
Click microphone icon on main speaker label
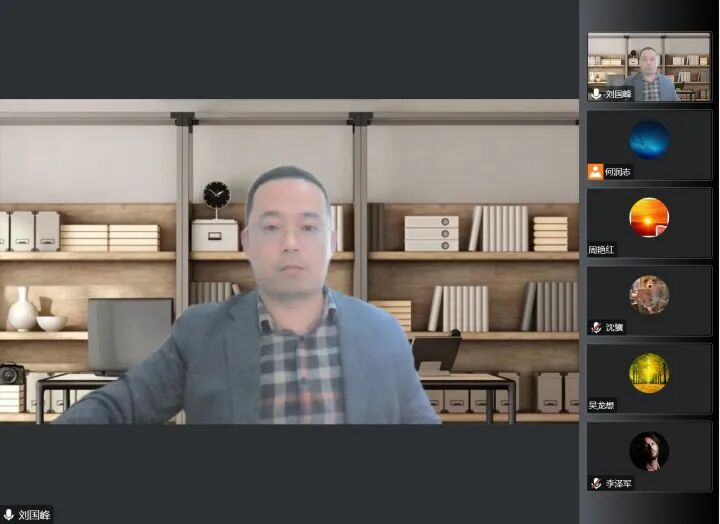[9, 514]
